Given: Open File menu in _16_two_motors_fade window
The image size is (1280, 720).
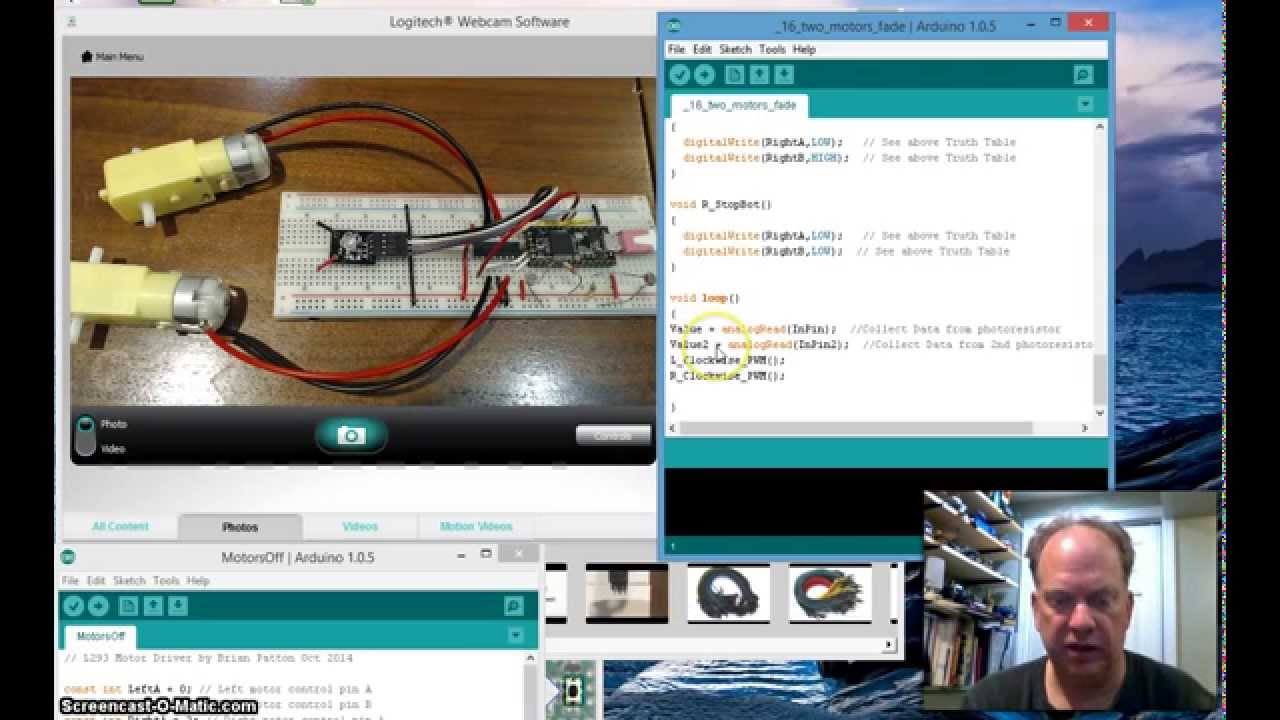Looking at the screenshot, I should [x=676, y=49].
